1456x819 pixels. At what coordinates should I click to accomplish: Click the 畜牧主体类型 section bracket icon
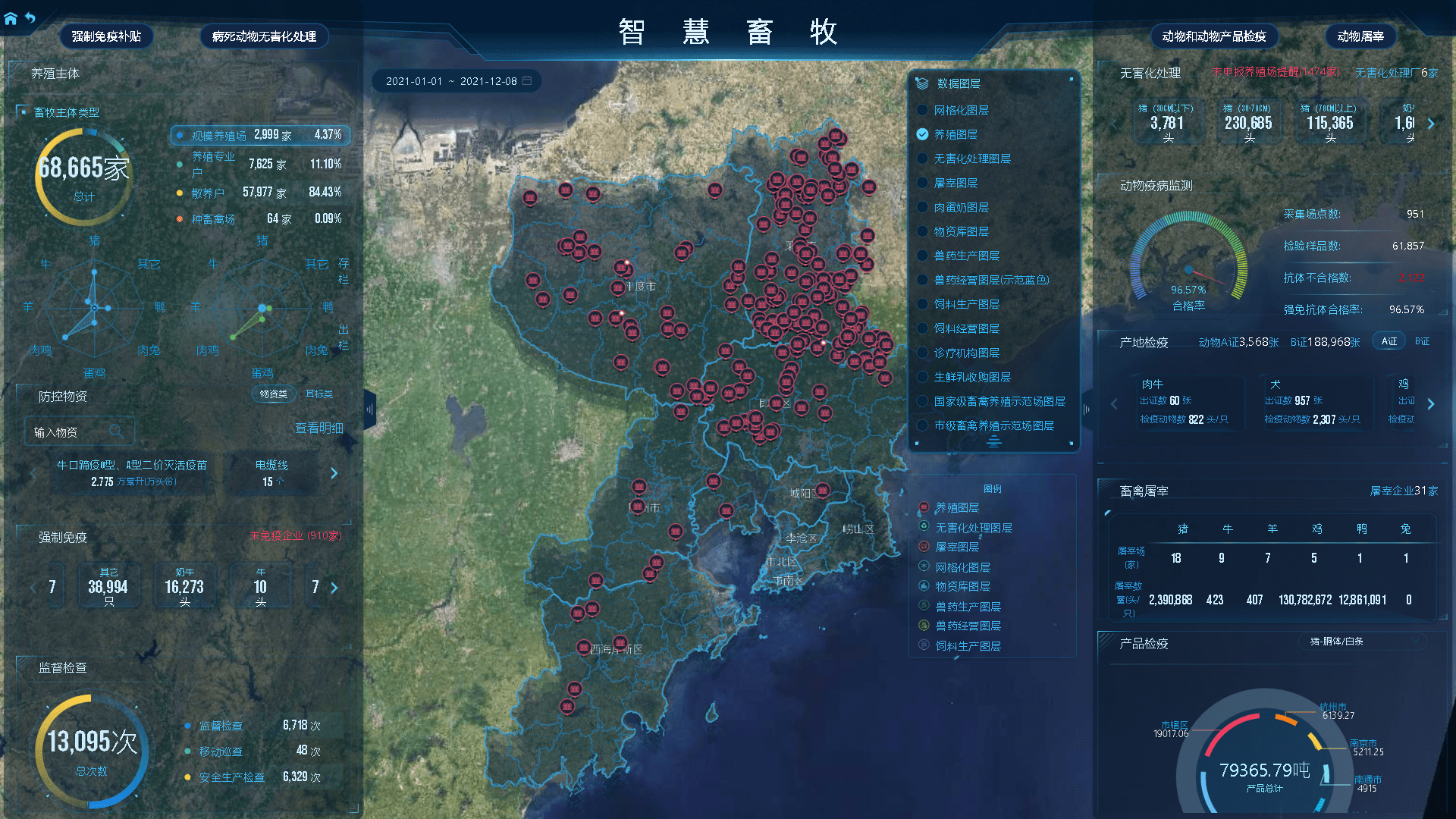pyautogui.click(x=21, y=111)
